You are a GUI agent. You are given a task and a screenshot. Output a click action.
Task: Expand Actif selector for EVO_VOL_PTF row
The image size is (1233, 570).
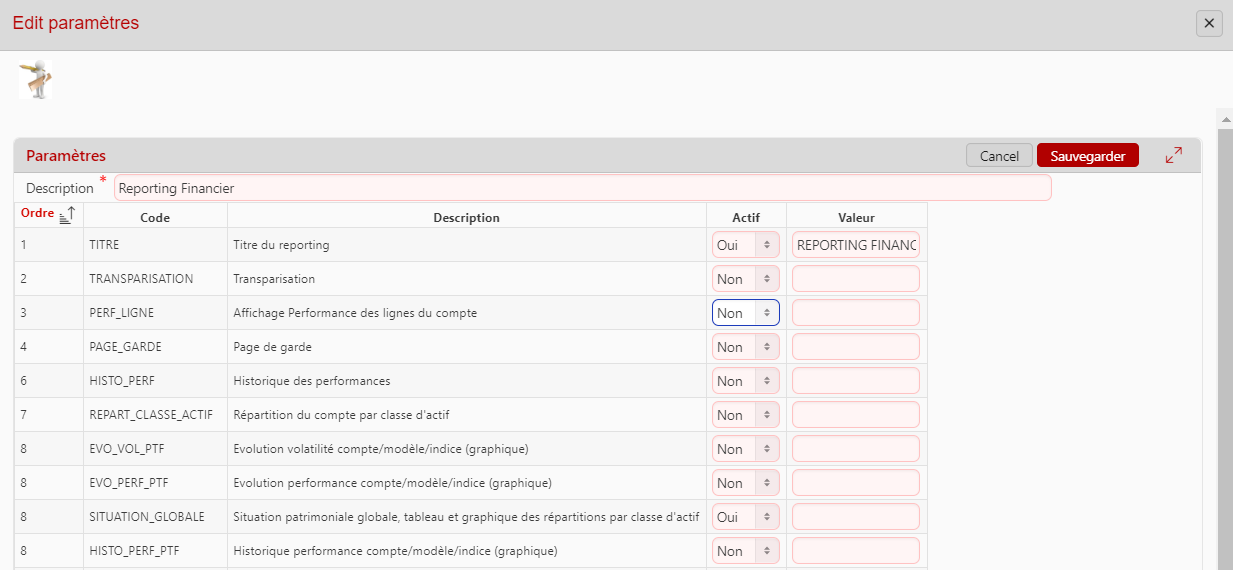point(745,449)
